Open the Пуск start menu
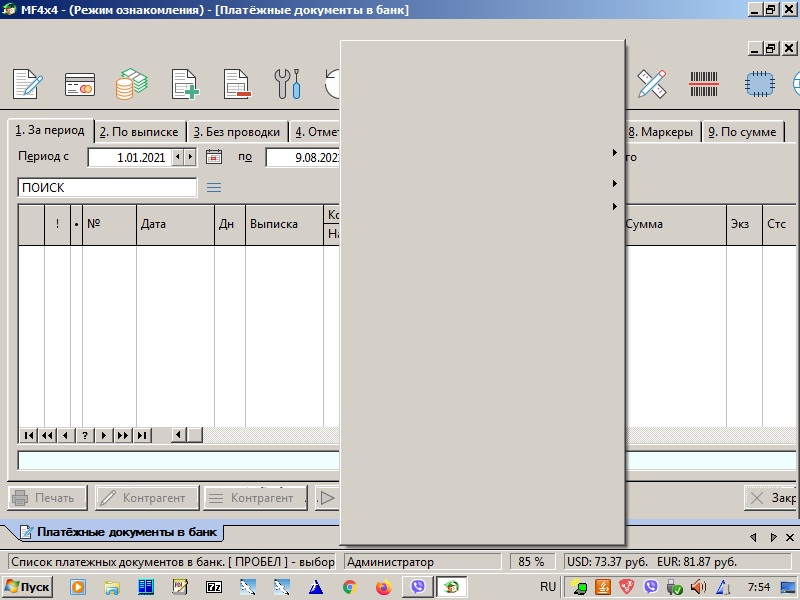The image size is (800, 600). tap(28, 587)
